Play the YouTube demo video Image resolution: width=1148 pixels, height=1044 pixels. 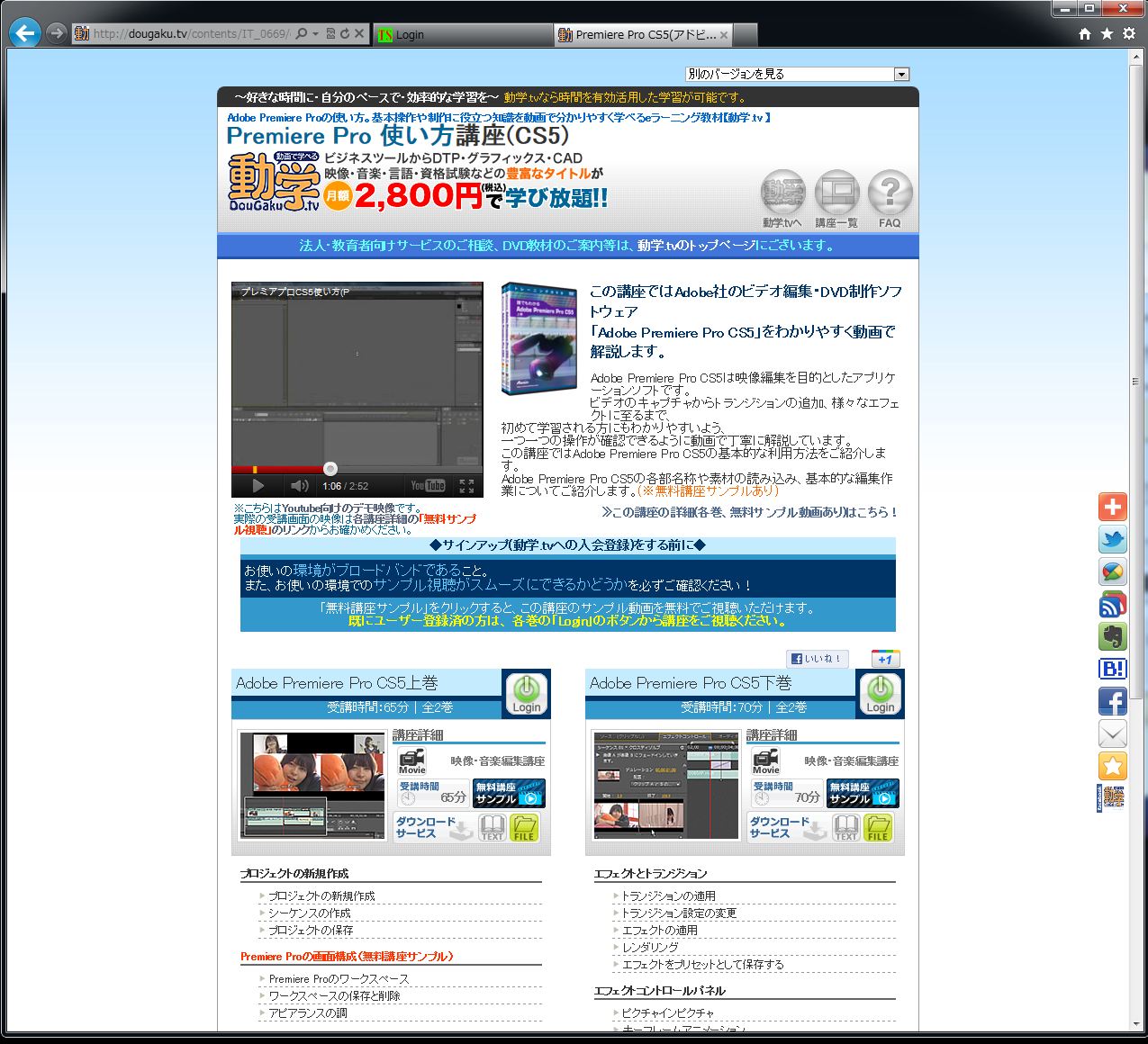tap(258, 486)
